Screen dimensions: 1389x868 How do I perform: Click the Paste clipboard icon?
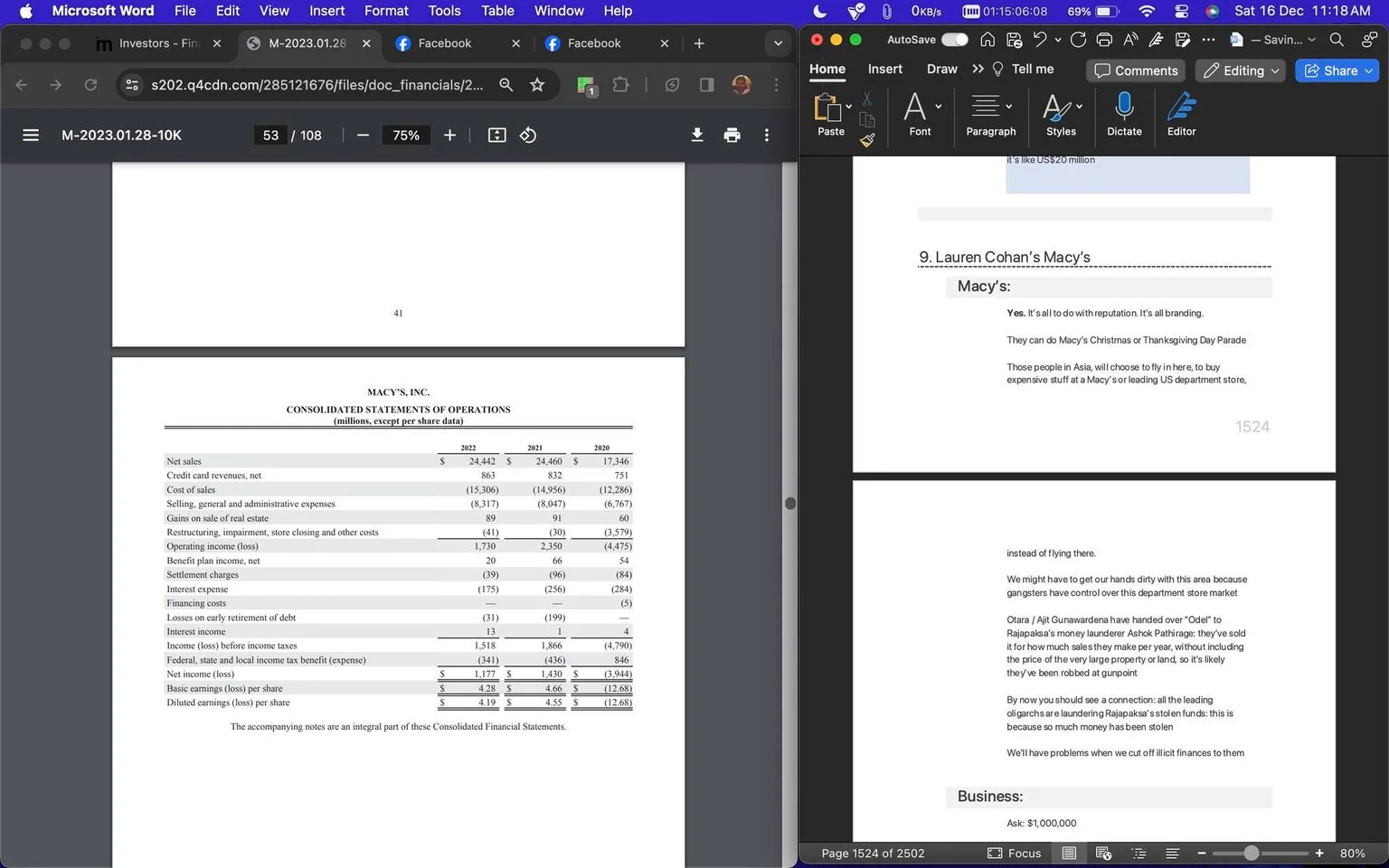click(827, 107)
